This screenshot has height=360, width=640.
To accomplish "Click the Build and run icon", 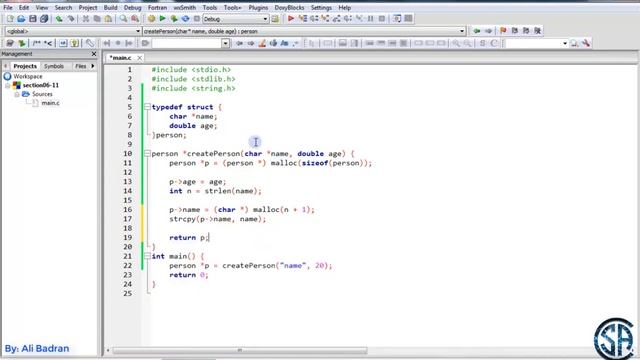I will point(174,19).
